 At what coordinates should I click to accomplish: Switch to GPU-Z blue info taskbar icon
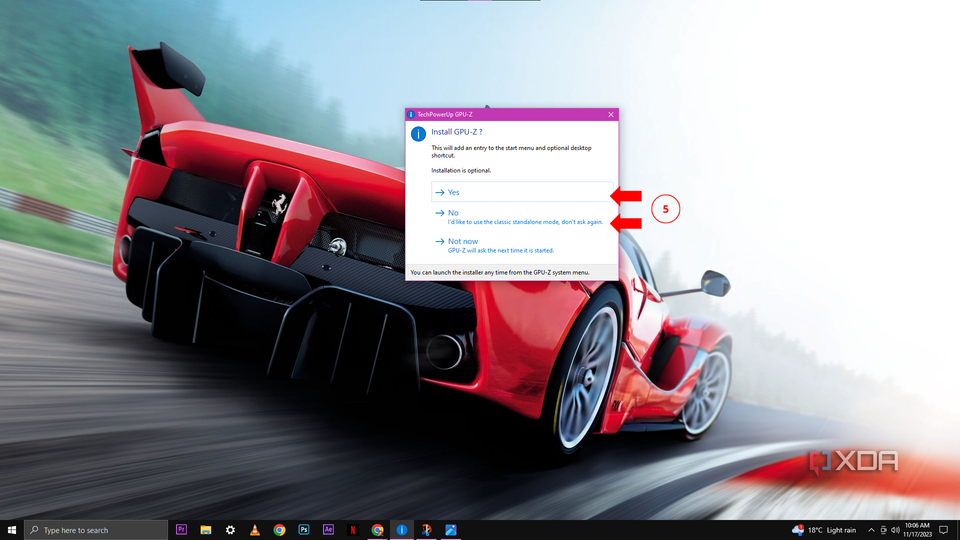(402, 530)
